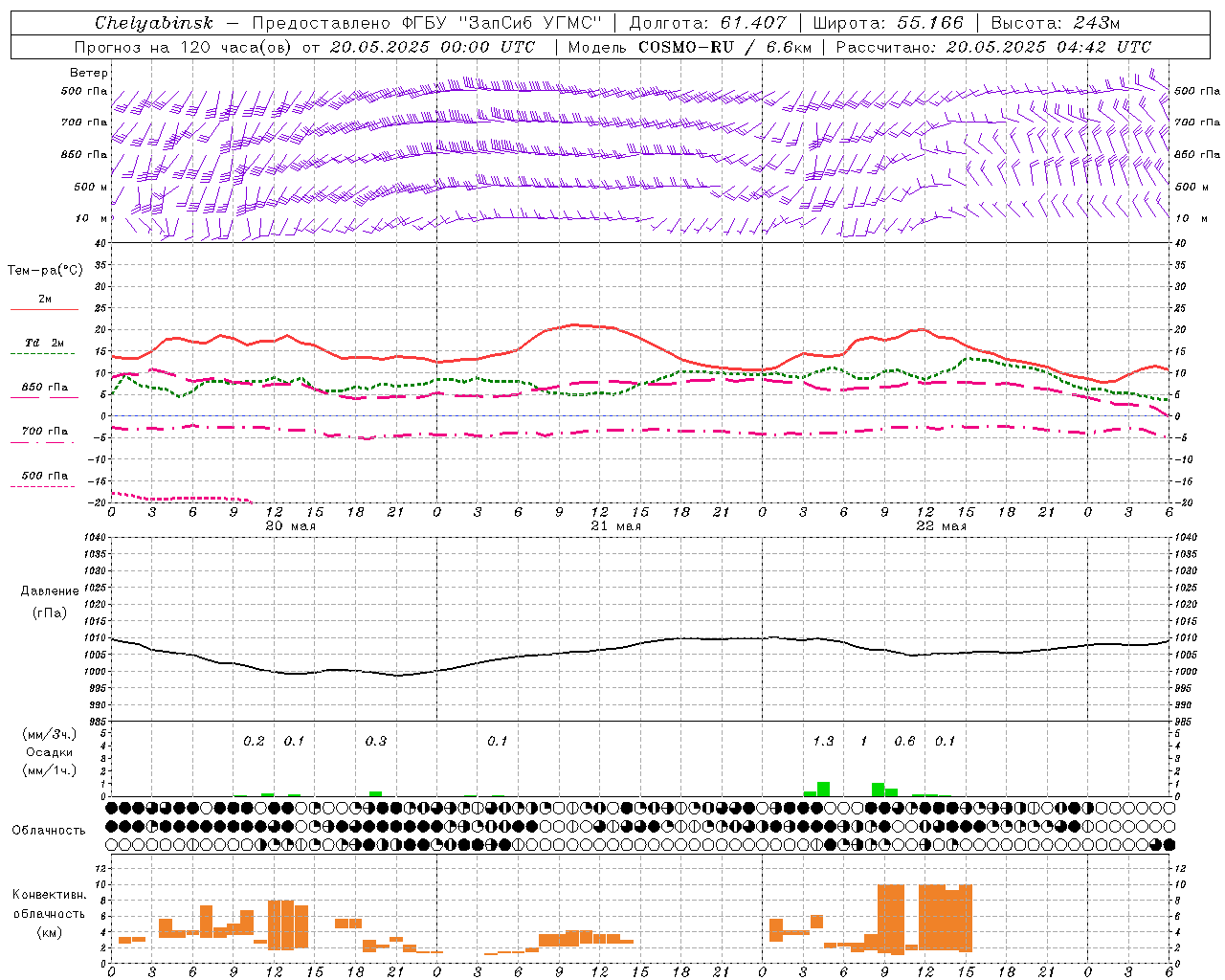Click the '500 гПа' legend entry with dotted pink line
The height and width of the screenshot is (980, 1225).
coord(45,476)
